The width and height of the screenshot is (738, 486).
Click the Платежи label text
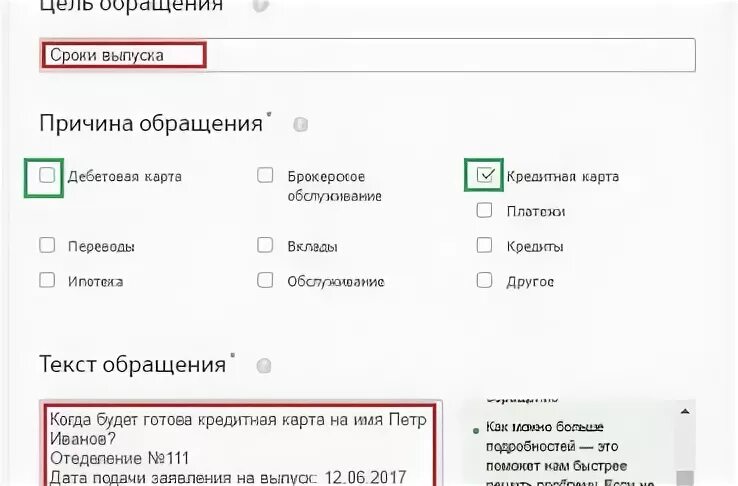point(536,212)
